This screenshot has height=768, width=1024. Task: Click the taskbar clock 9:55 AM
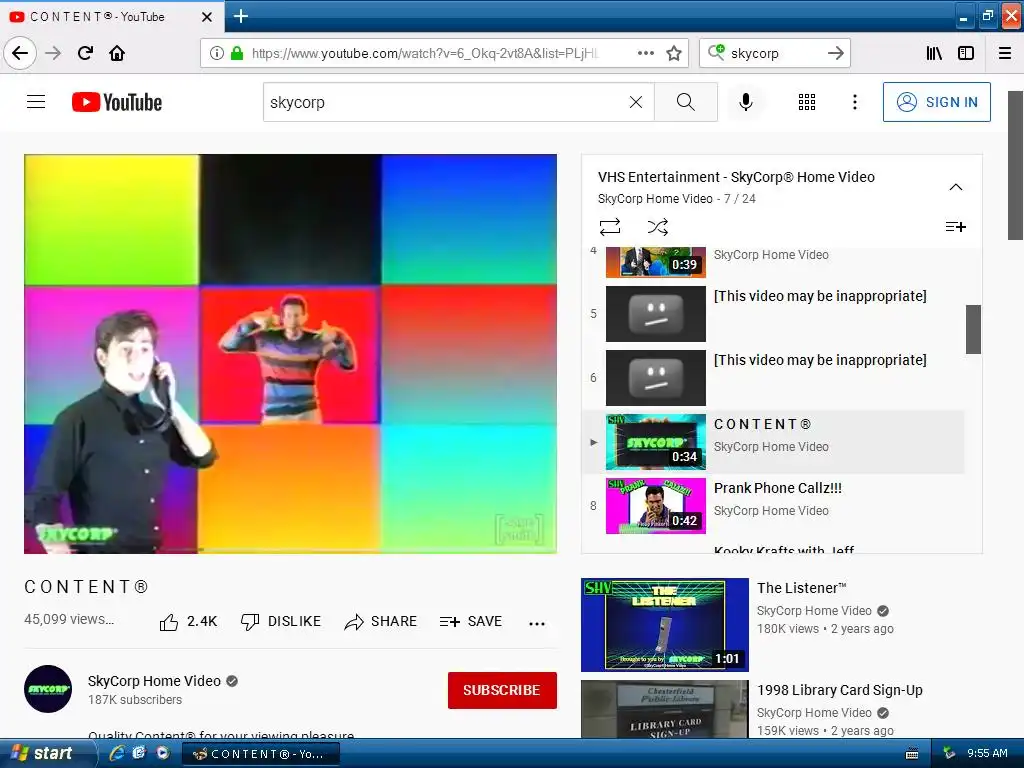pyautogui.click(x=987, y=754)
